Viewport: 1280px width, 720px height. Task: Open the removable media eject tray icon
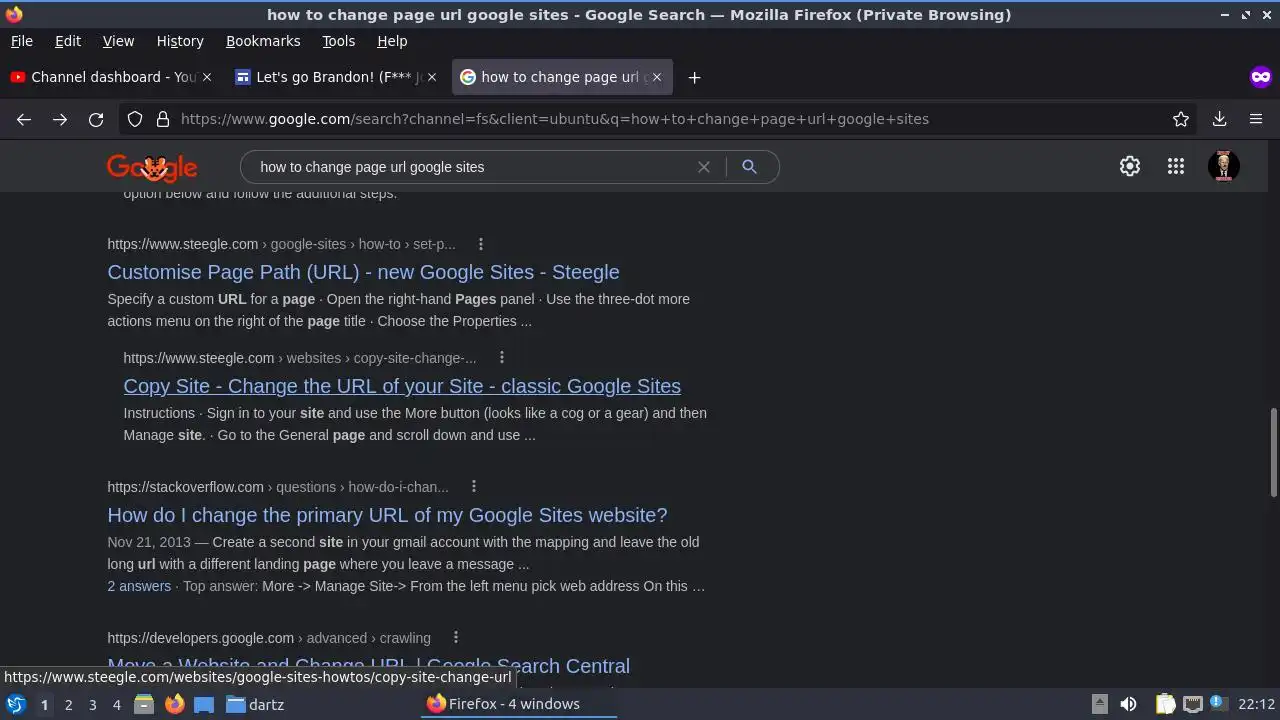pyautogui.click(x=1099, y=704)
